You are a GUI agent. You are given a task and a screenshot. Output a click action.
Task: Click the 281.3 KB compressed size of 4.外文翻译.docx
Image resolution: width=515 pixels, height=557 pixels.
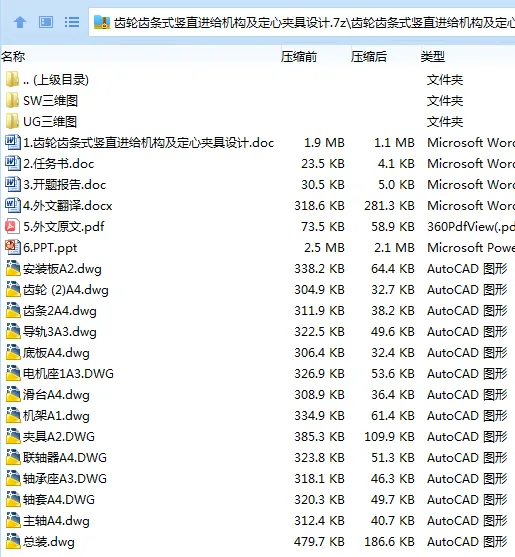(x=389, y=205)
